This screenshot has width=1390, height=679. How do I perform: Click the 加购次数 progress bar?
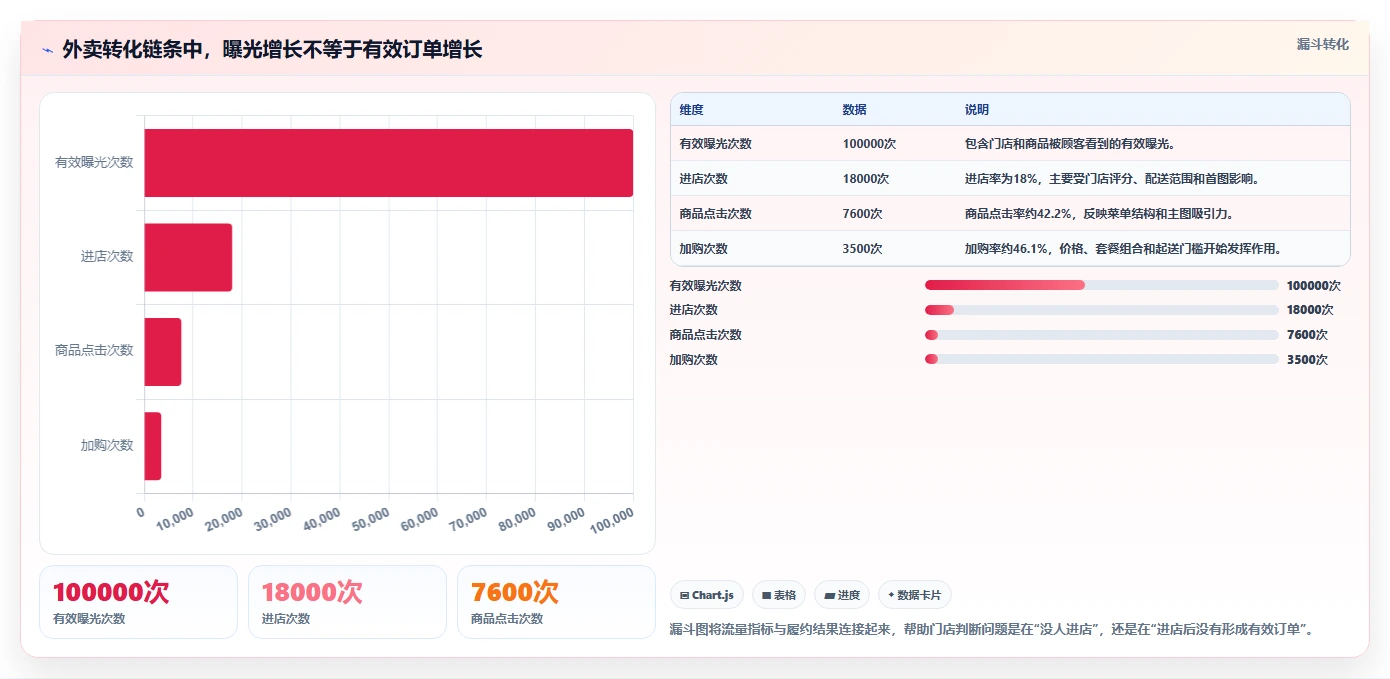coord(1102,359)
